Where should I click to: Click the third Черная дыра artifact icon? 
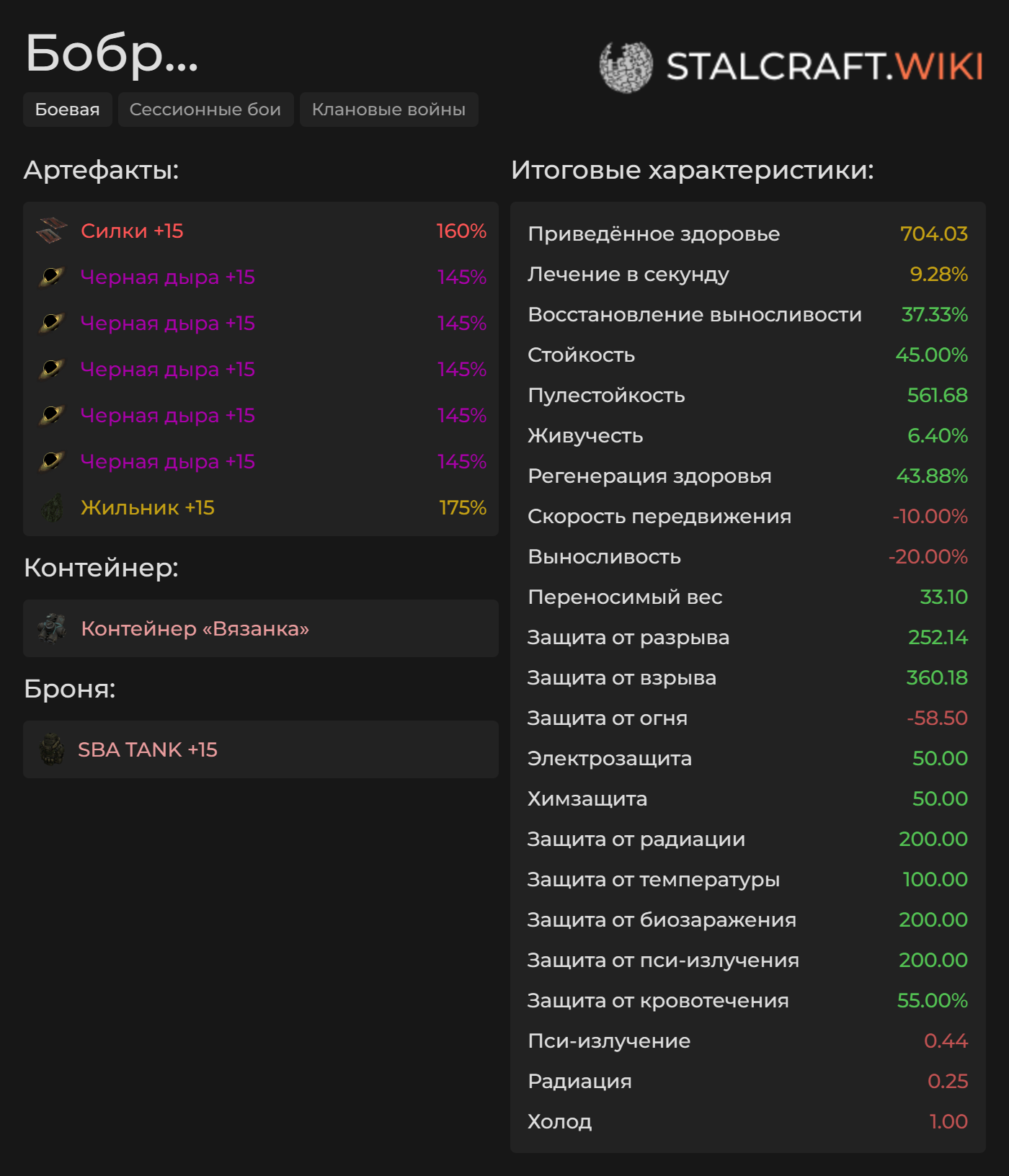click(52, 370)
